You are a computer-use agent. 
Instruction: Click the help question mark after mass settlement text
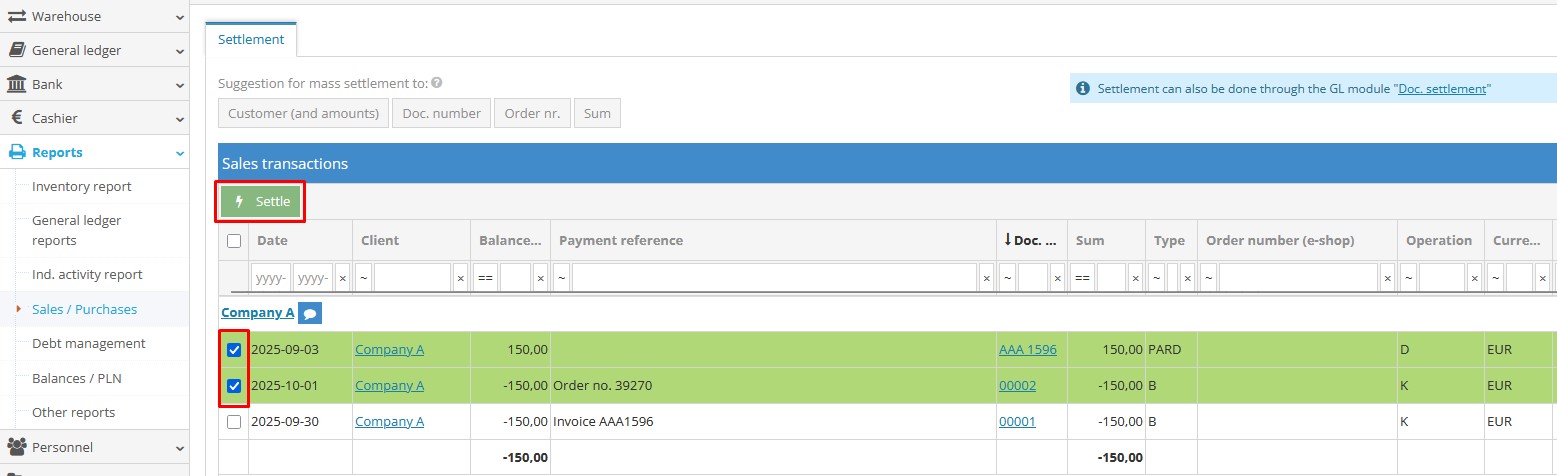(437, 84)
